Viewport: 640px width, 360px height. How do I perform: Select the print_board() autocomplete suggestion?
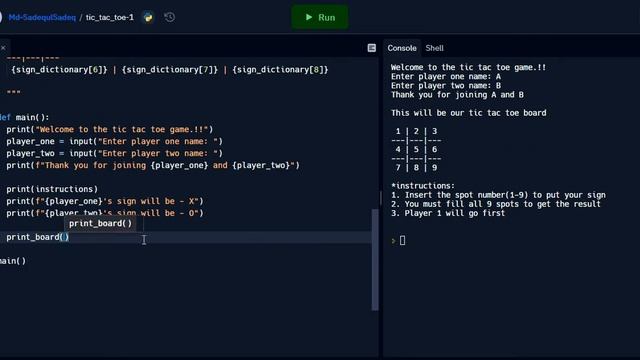(x=100, y=223)
